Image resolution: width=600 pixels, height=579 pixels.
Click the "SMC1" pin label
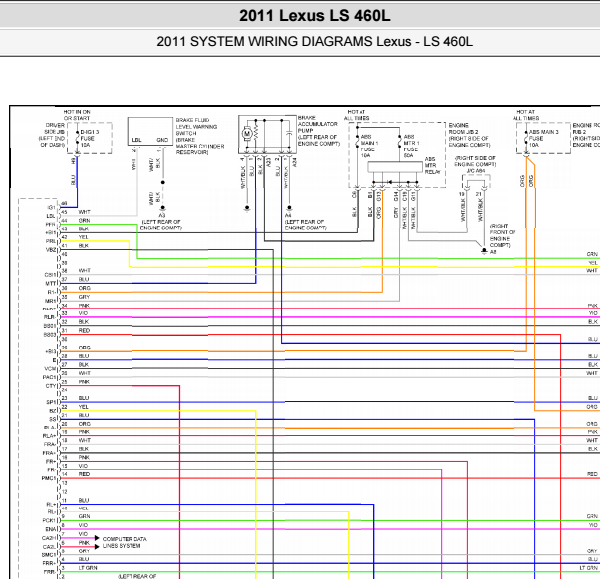click(49, 555)
